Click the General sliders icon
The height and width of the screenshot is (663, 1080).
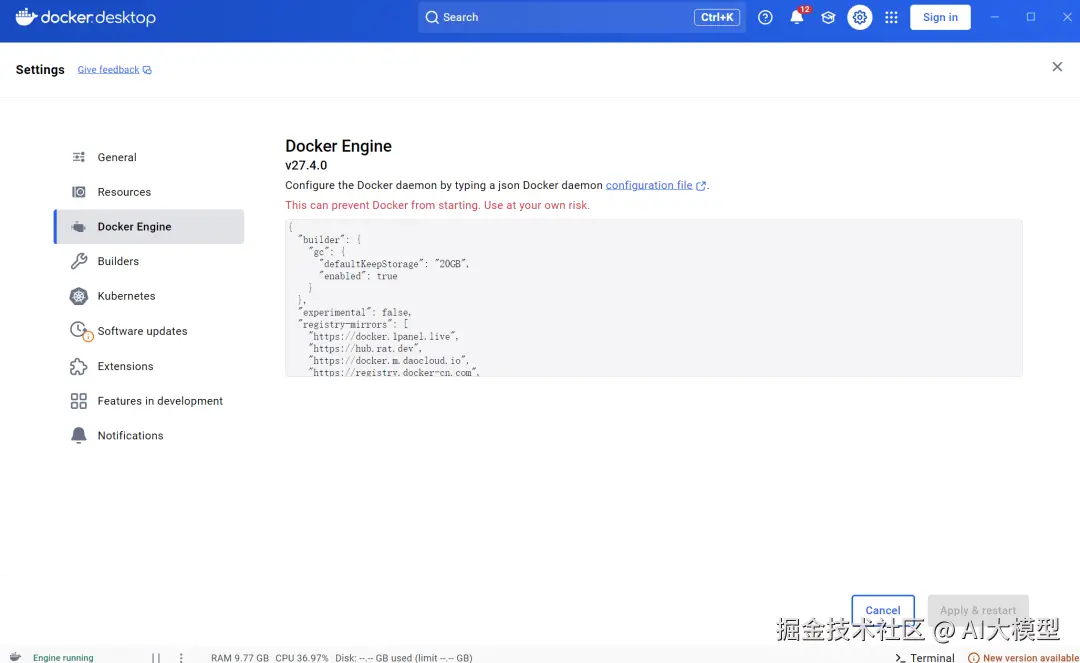(x=79, y=157)
